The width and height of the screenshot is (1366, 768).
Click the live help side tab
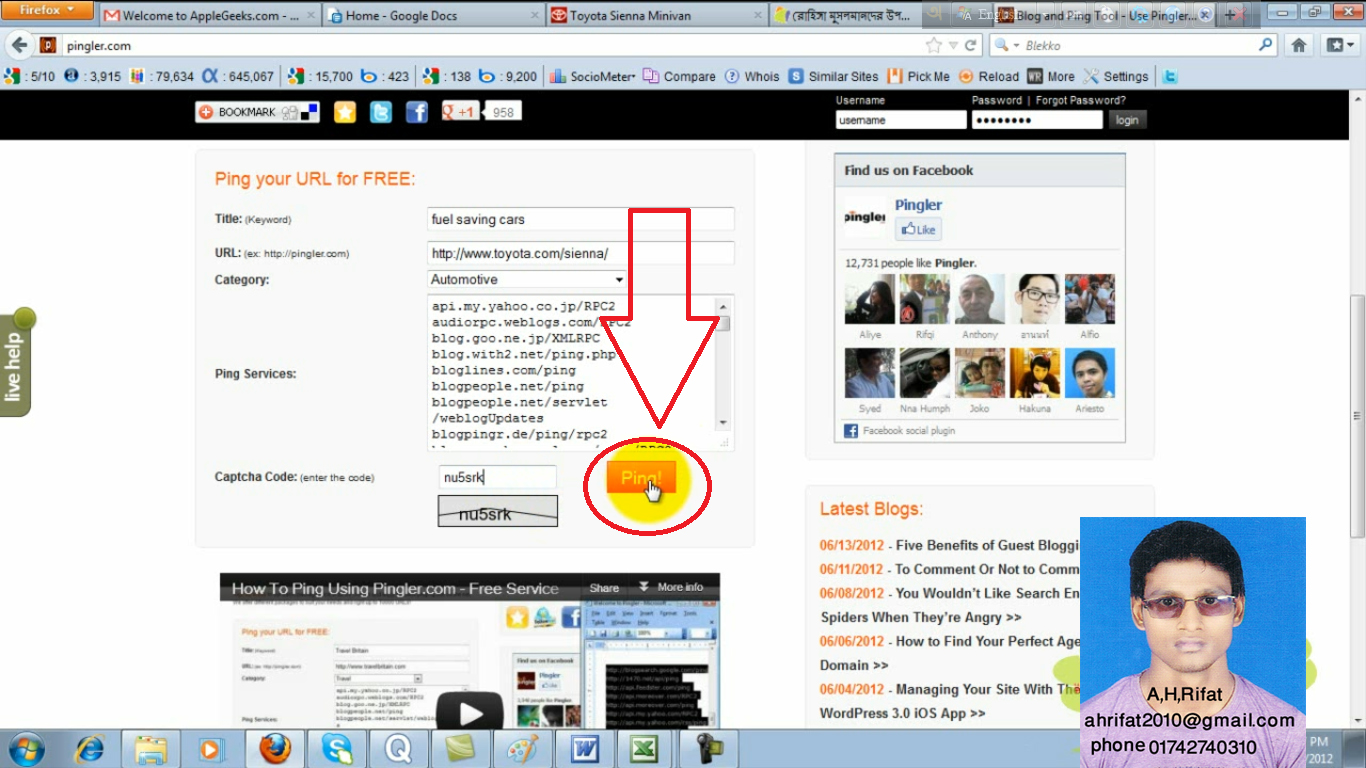coord(16,362)
